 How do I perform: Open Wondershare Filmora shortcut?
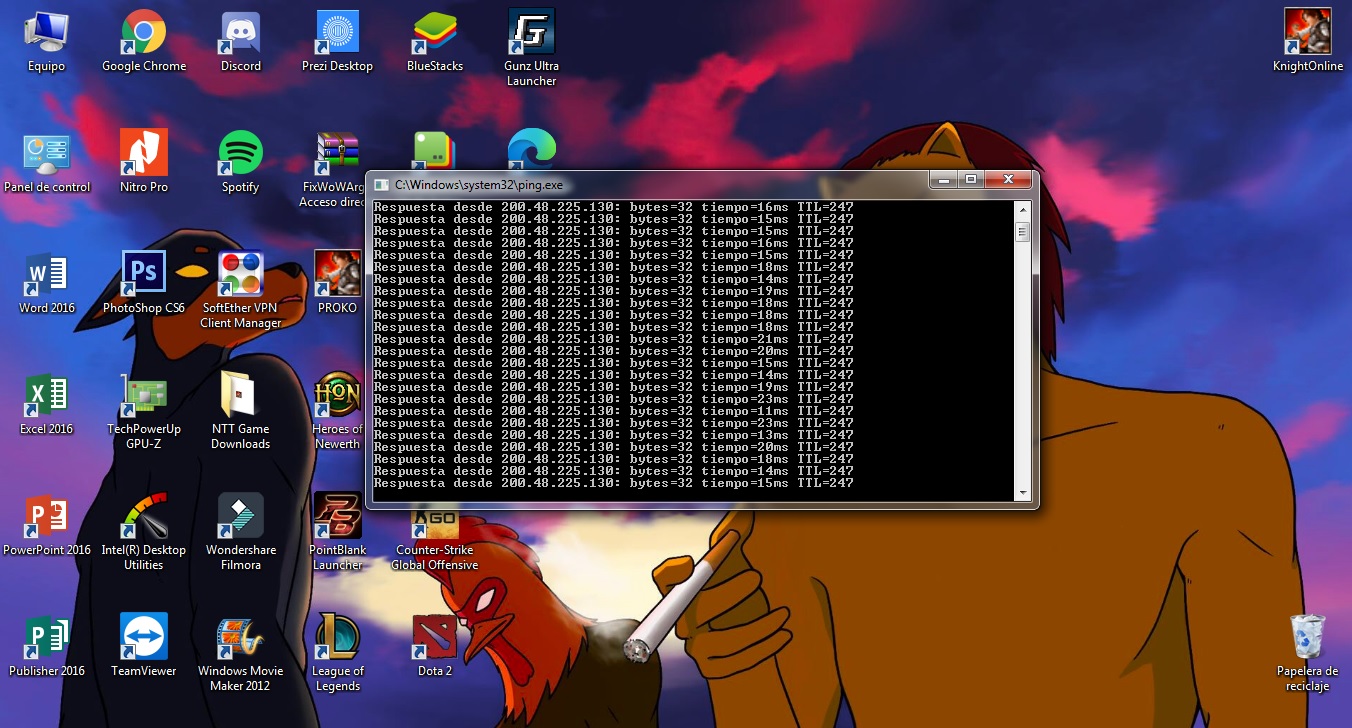241,532
